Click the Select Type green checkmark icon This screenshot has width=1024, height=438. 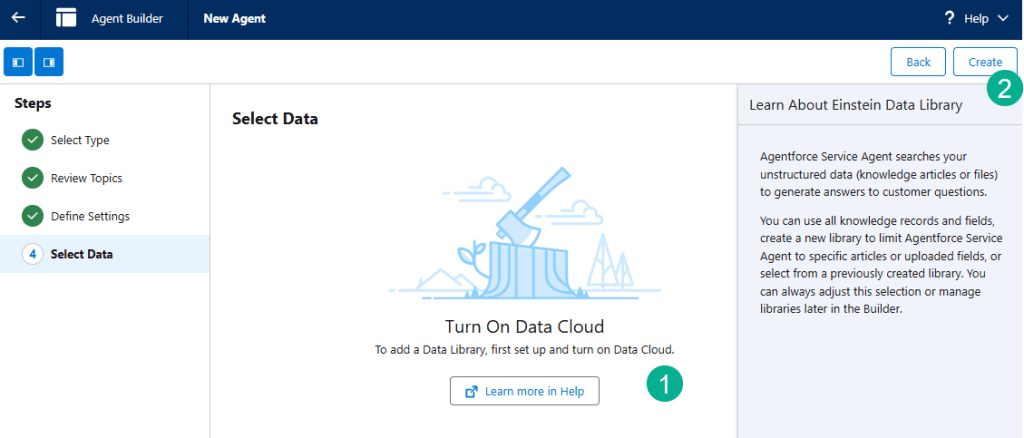tap(33, 140)
